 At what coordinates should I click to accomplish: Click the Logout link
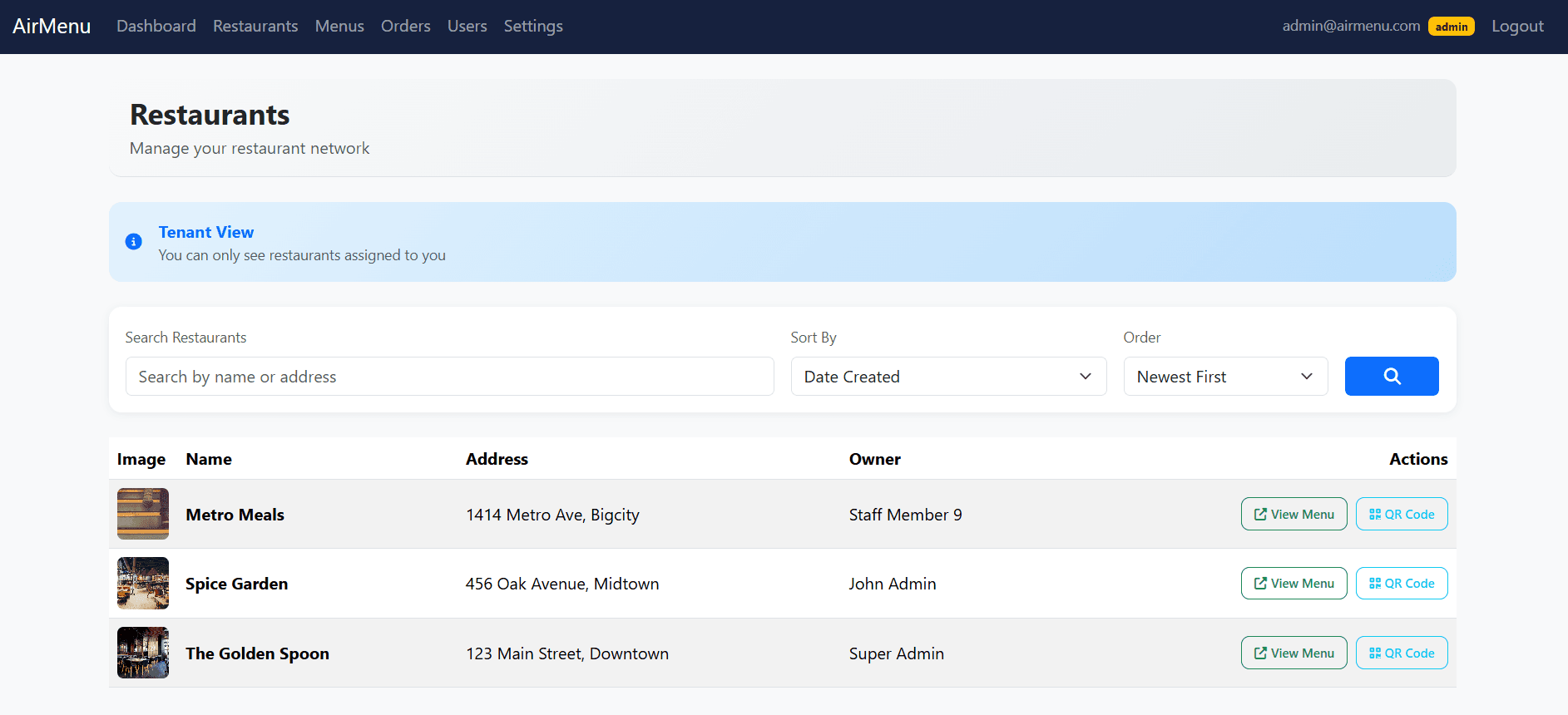click(x=1516, y=27)
